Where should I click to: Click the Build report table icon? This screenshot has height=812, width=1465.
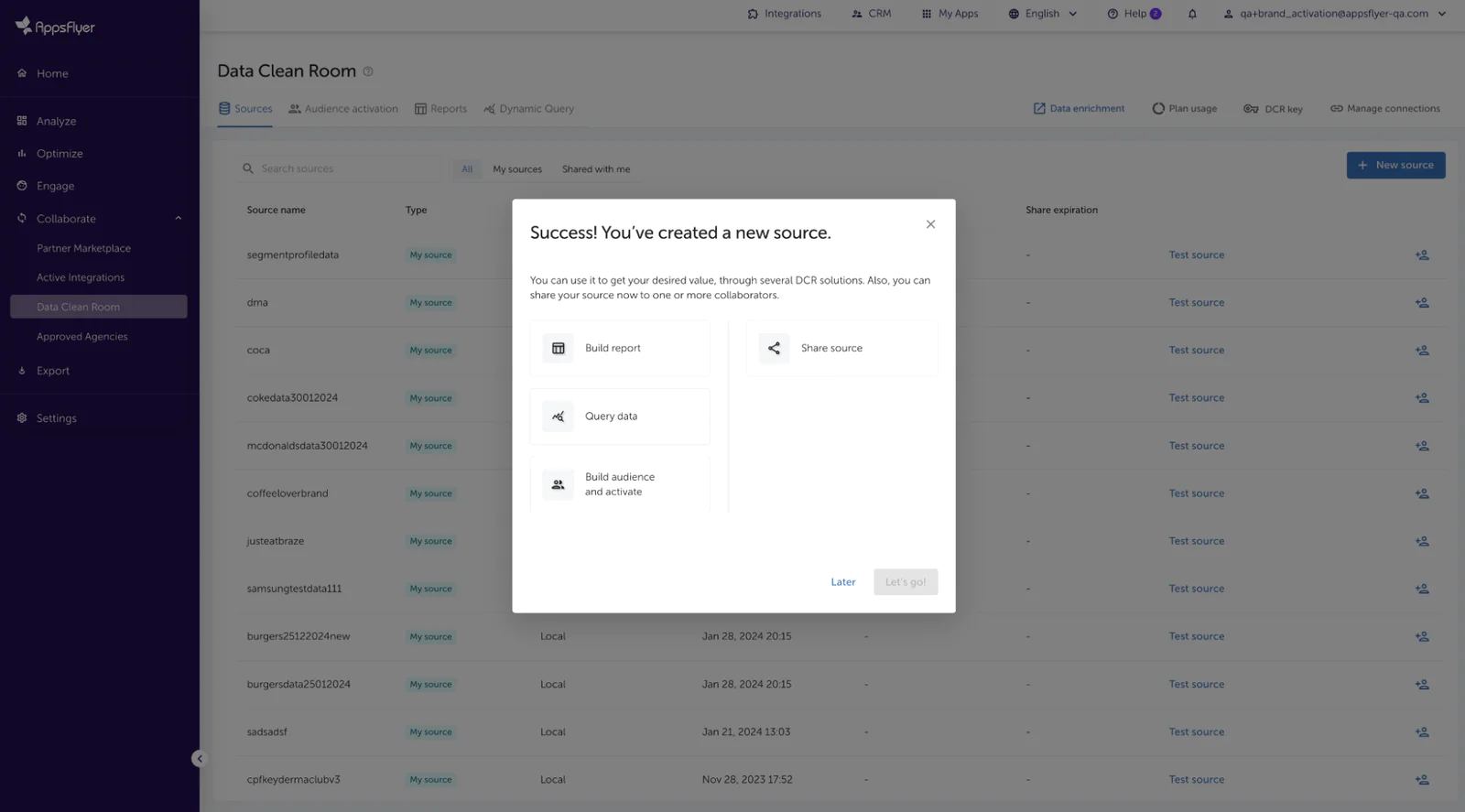coord(558,348)
